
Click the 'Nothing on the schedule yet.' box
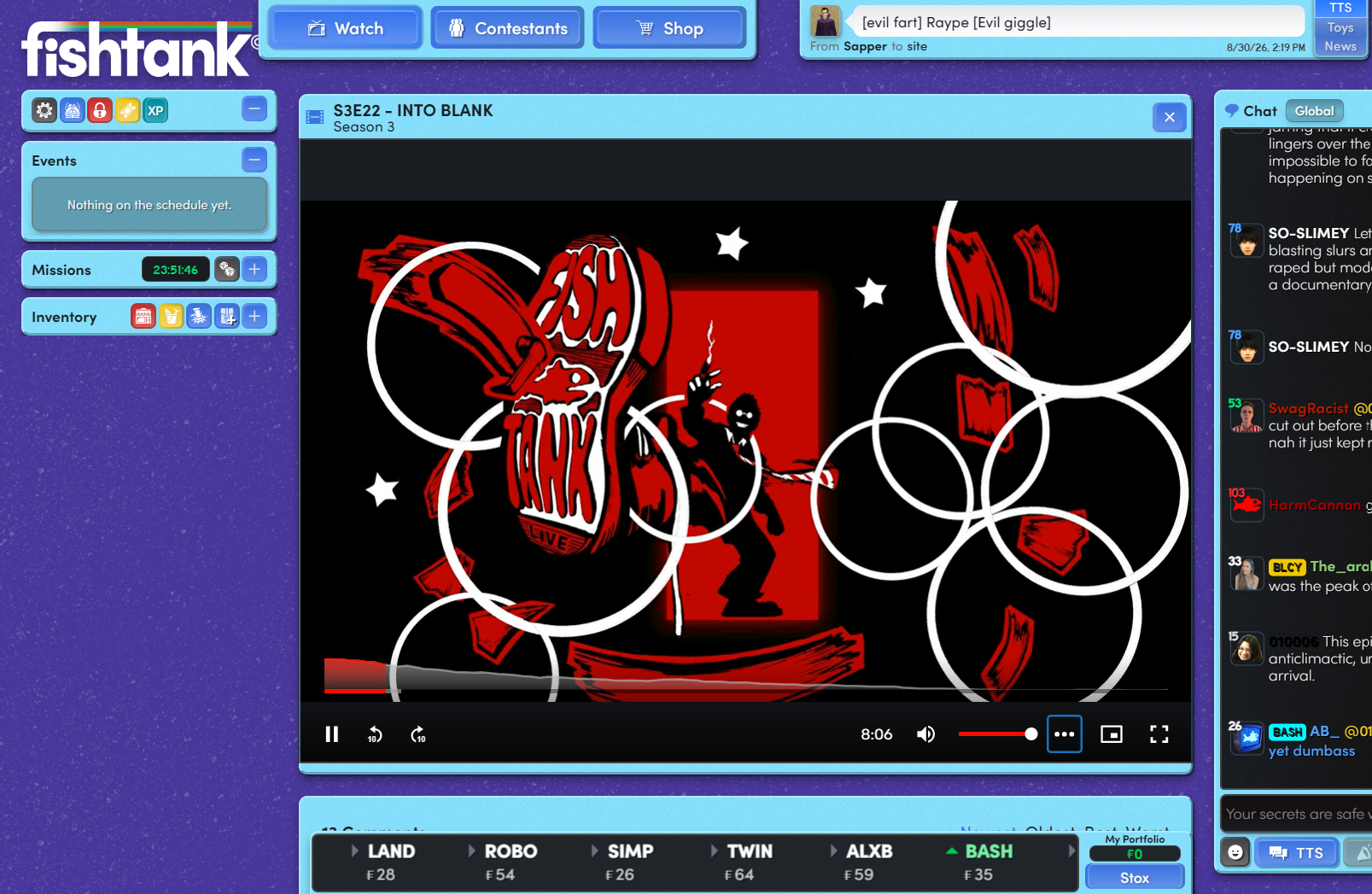pos(149,205)
